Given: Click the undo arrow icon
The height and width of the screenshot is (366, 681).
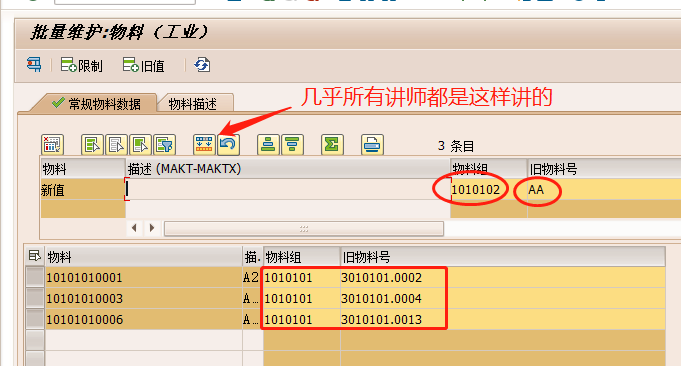Looking at the screenshot, I should point(228,145).
